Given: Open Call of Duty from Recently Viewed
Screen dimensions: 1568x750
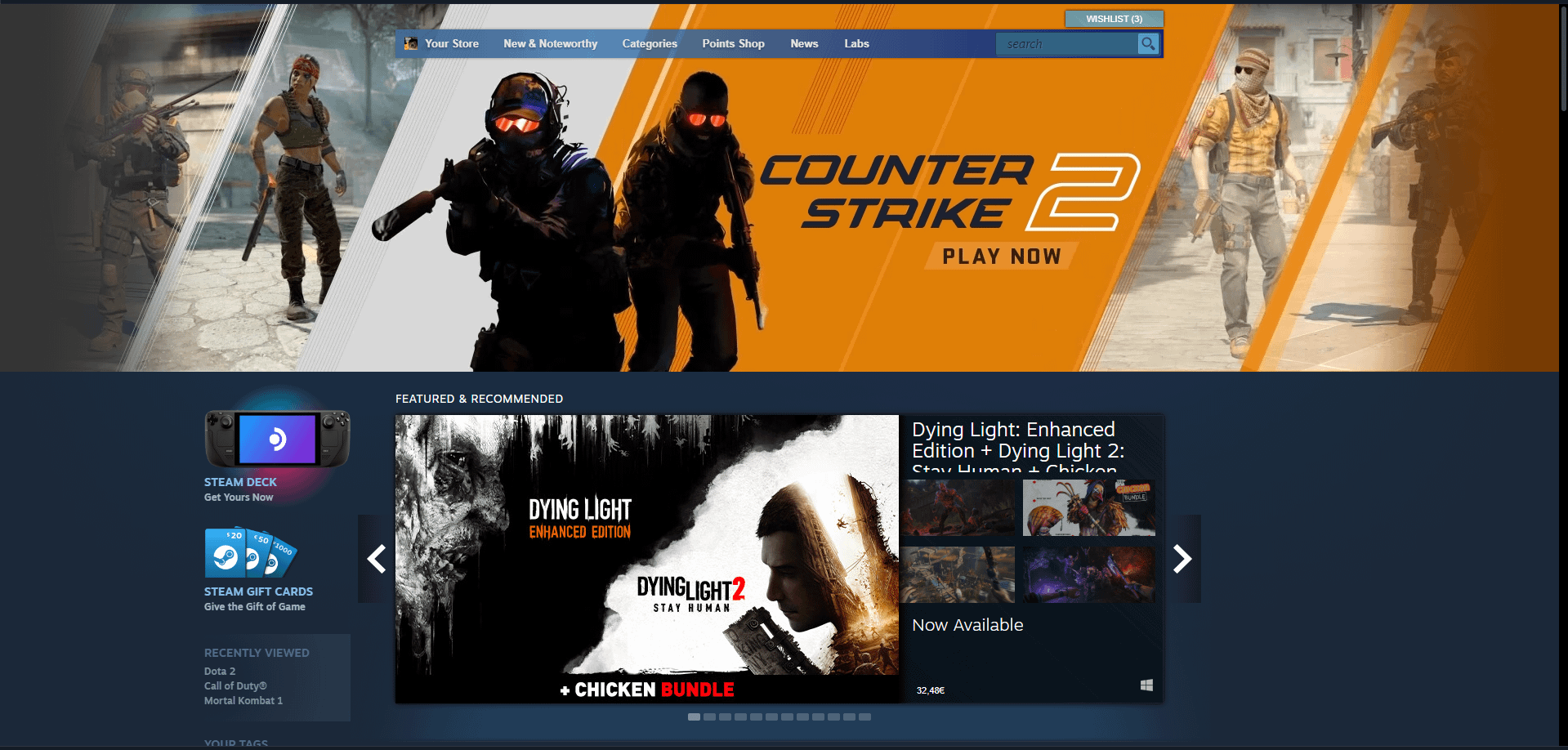Looking at the screenshot, I should pos(235,685).
